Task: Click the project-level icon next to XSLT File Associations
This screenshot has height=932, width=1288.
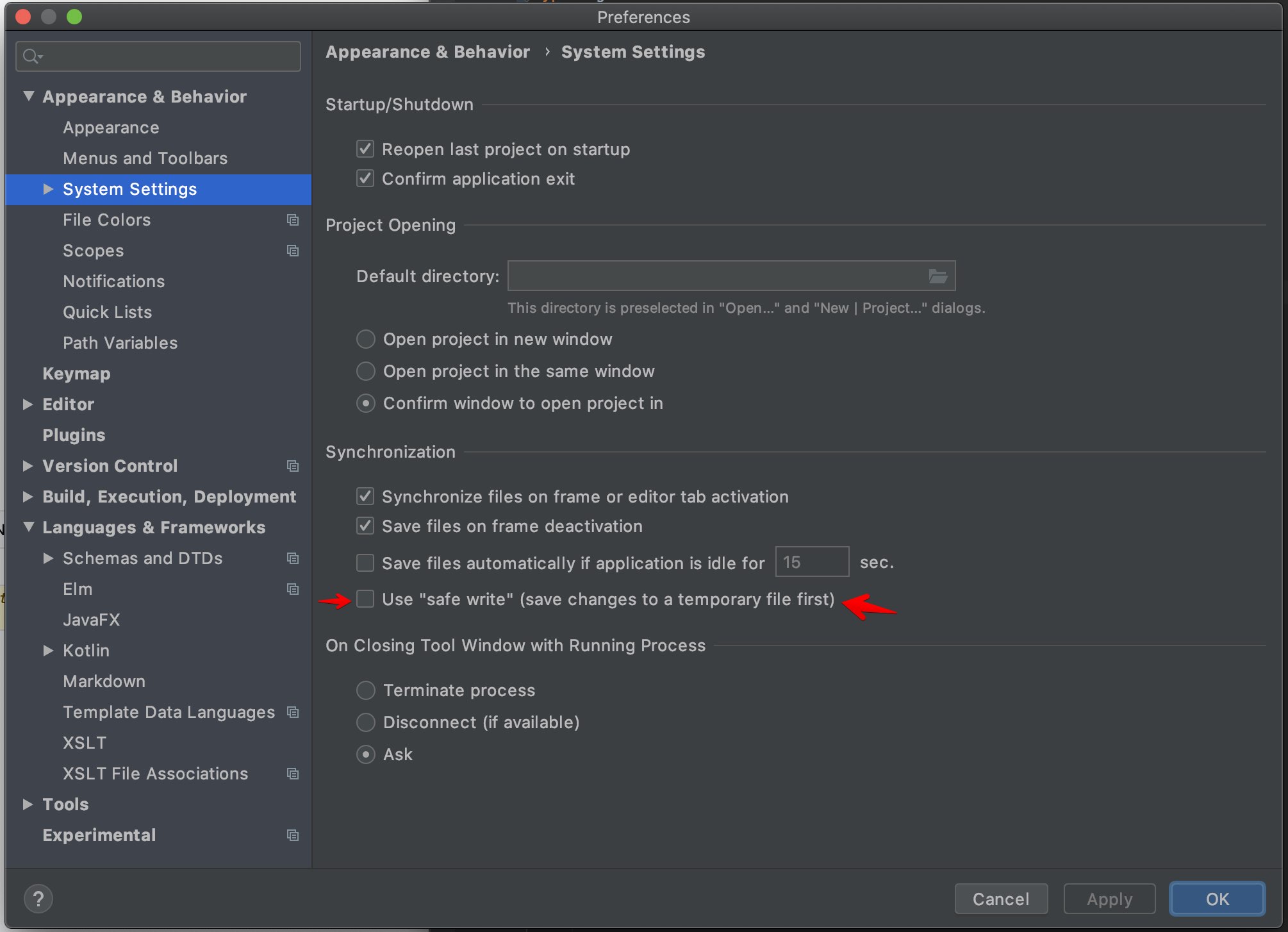Action: [293, 774]
